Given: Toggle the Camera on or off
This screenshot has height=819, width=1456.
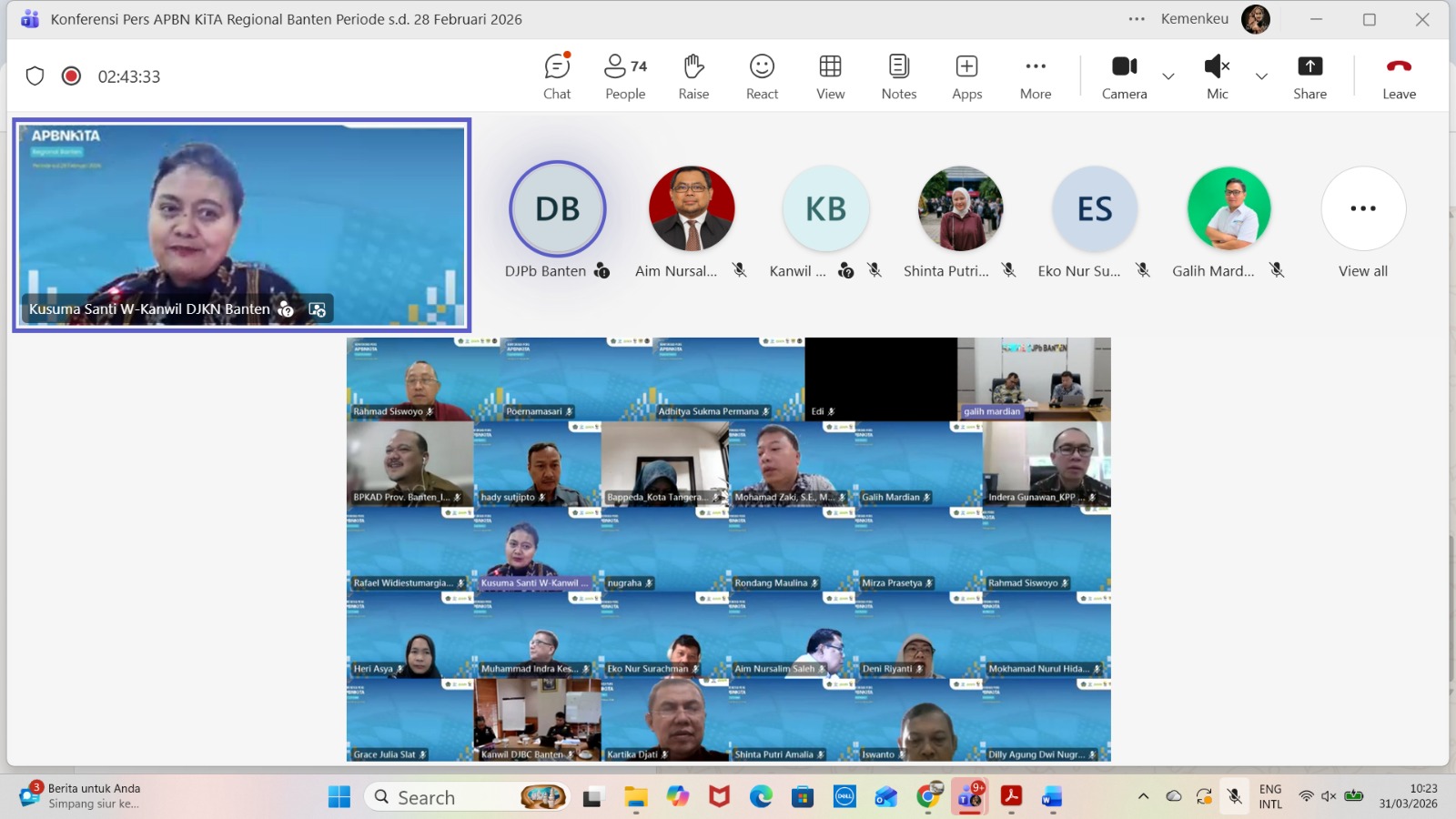Looking at the screenshot, I should pyautogui.click(x=1124, y=76).
